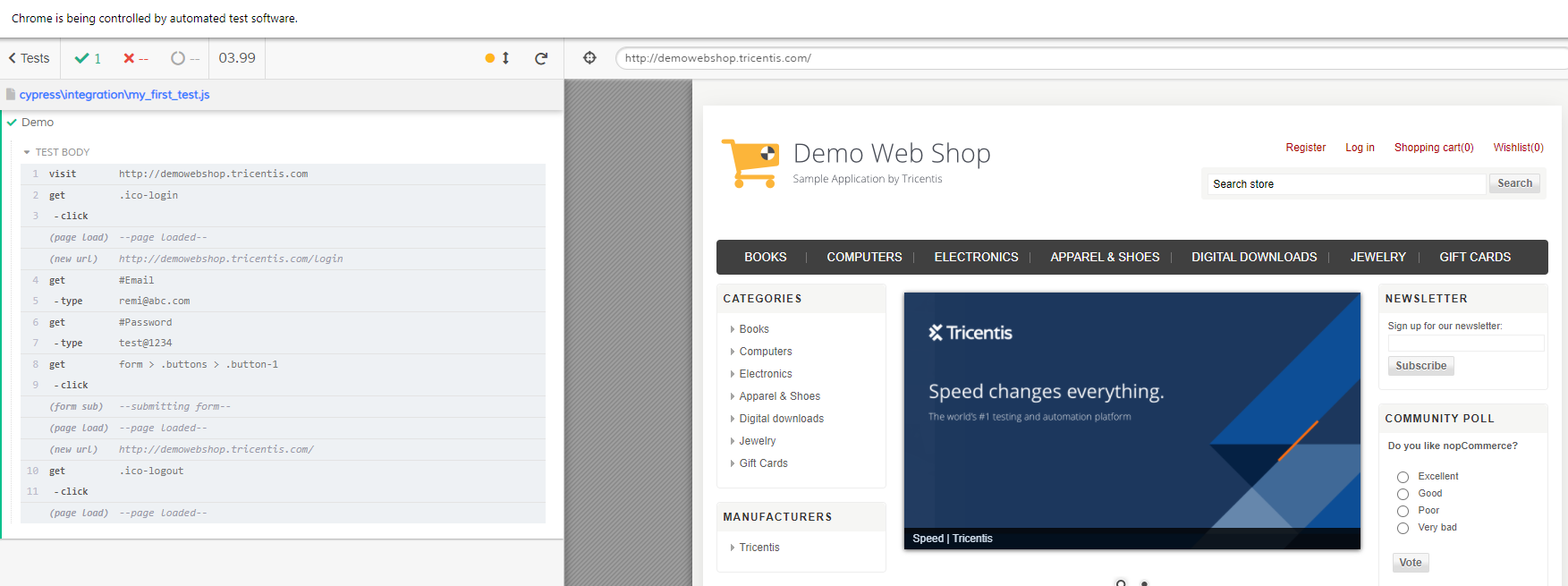Click the newsletter email input field
The width and height of the screenshot is (1568, 586).
(x=1466, y=344)
